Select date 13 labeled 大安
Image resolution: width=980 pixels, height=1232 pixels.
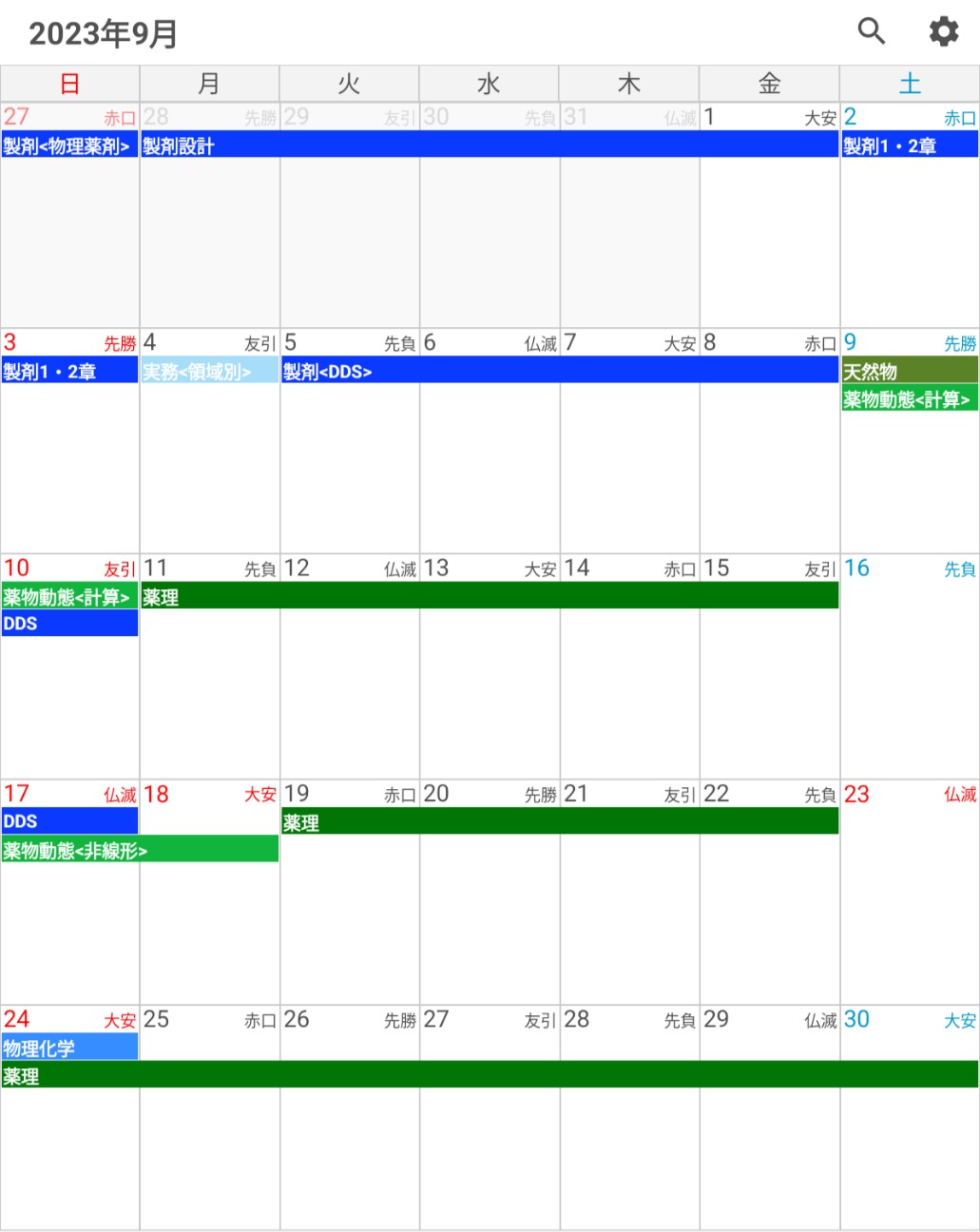pyautogui.click(x=489, y=666)
